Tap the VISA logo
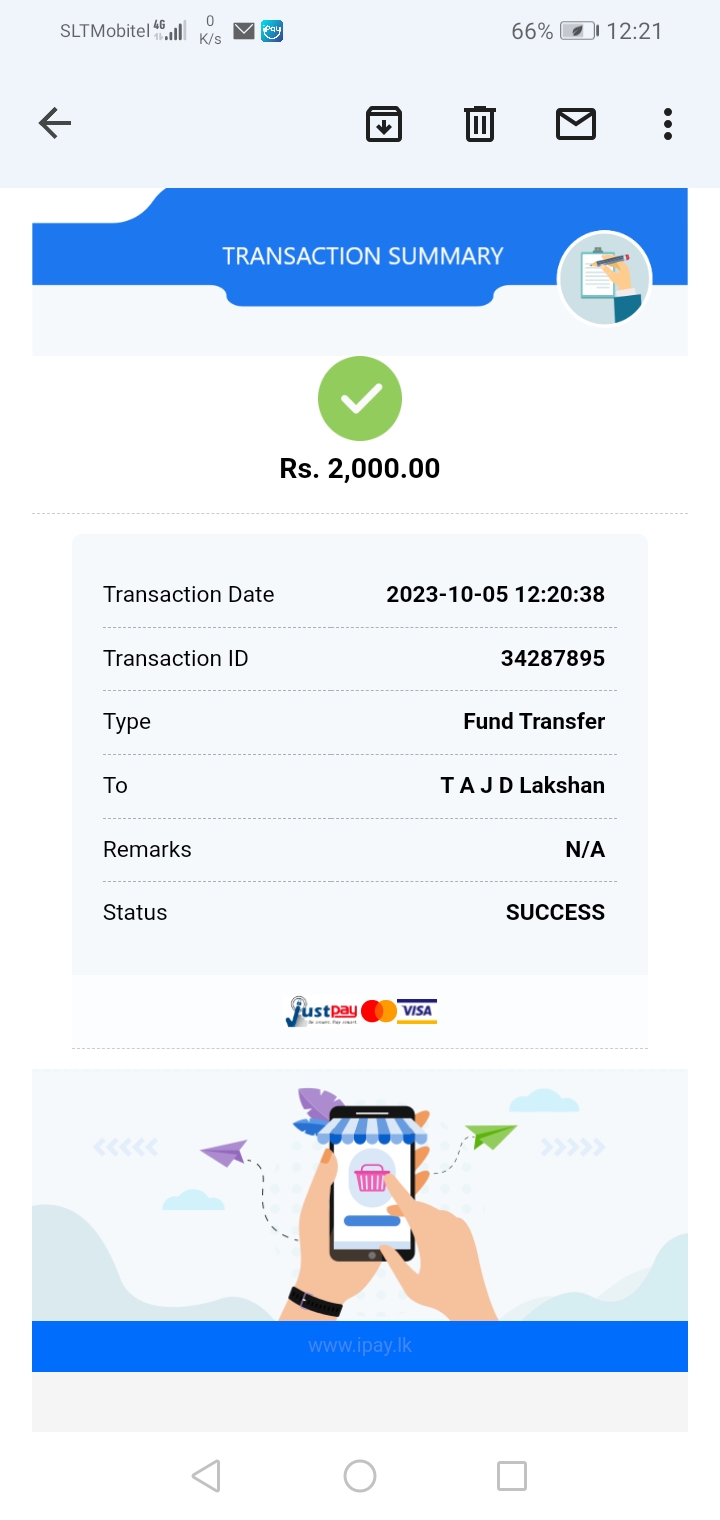Screen dimensions: 720x1520 point(417,1011)
